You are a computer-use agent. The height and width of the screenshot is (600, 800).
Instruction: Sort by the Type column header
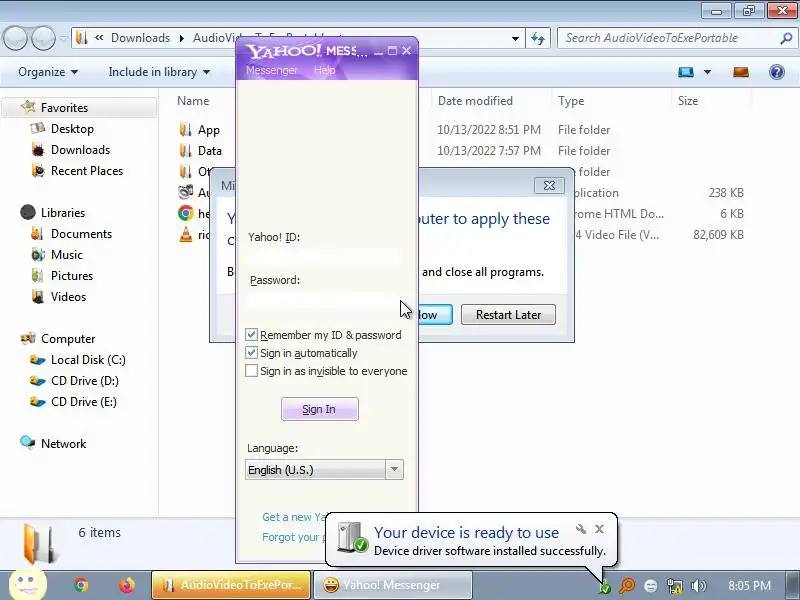[x=571, y=101]
